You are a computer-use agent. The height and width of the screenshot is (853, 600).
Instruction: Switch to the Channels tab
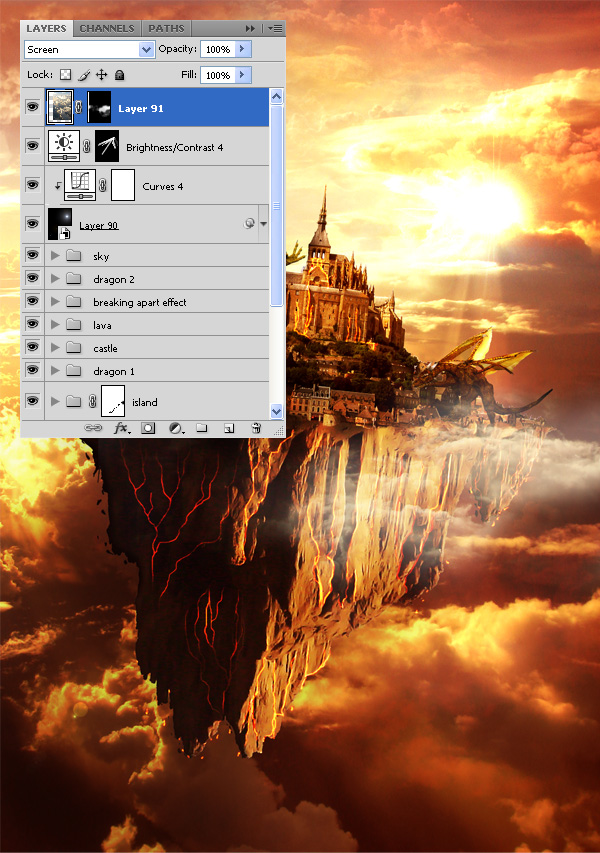click(x=107, y=28)
